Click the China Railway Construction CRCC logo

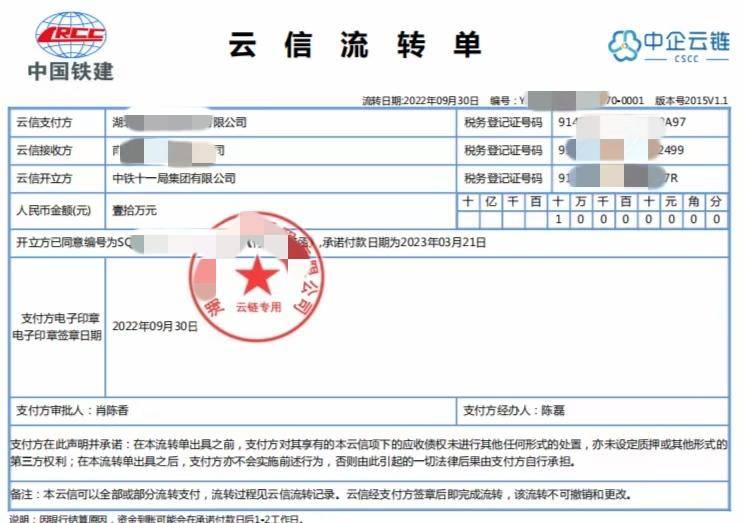(x=70, y=46)
